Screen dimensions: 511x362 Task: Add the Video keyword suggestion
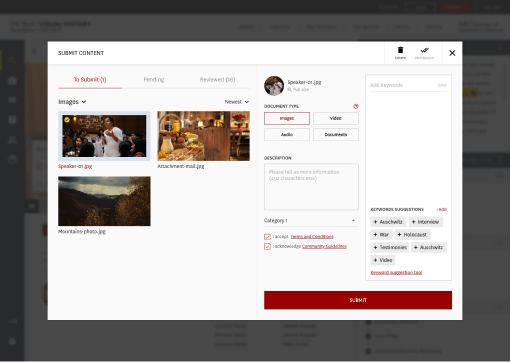coord(383,260)
